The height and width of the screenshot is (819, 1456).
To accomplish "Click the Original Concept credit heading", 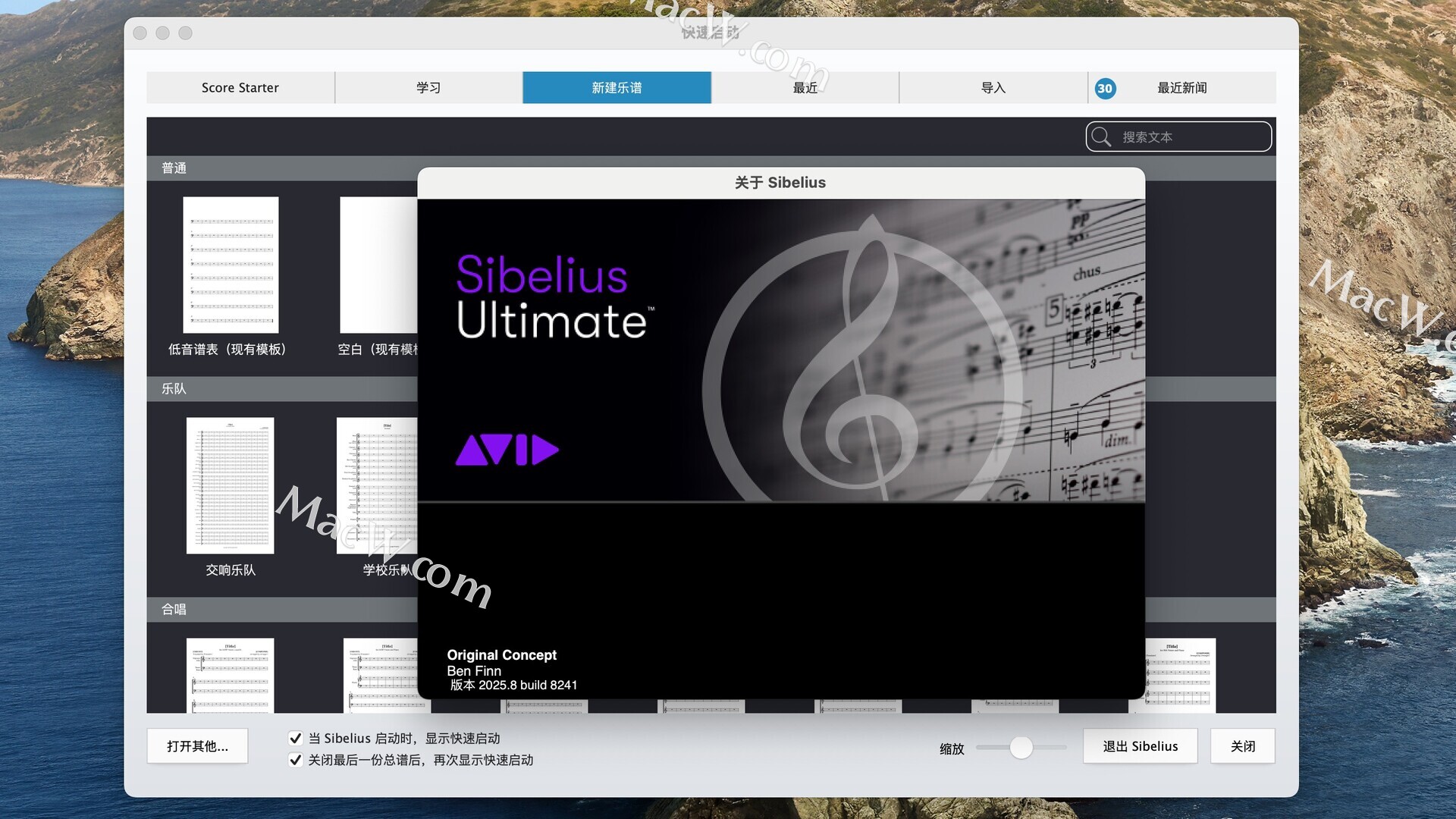I will [501, 654].
